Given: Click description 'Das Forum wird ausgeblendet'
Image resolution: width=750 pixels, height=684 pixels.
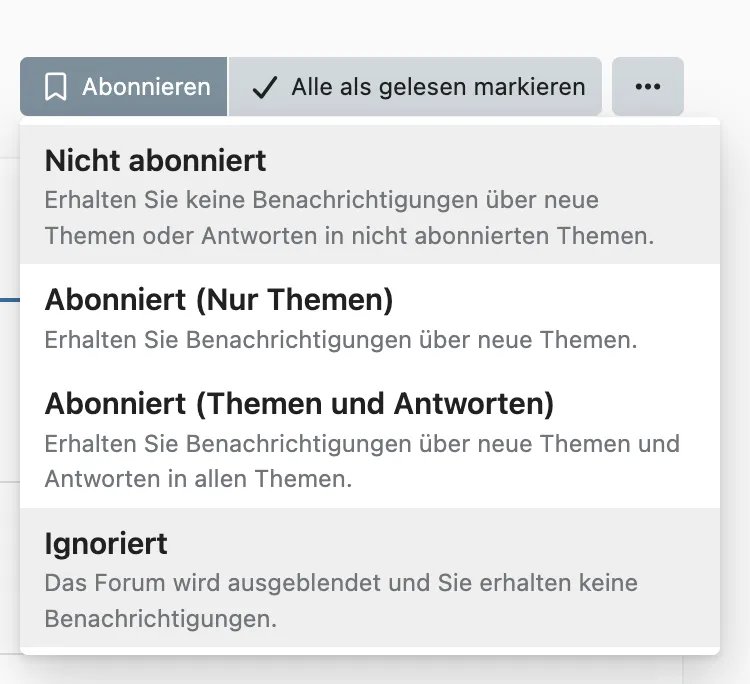Looking at the screenshot, I should pos(212,583).
